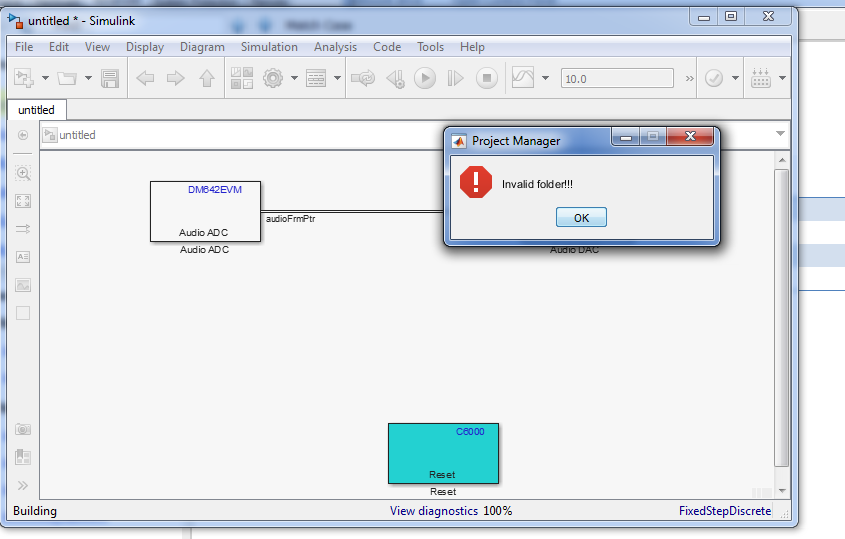
Task: Go Up to Parent arrow
Action: point(207,79)
